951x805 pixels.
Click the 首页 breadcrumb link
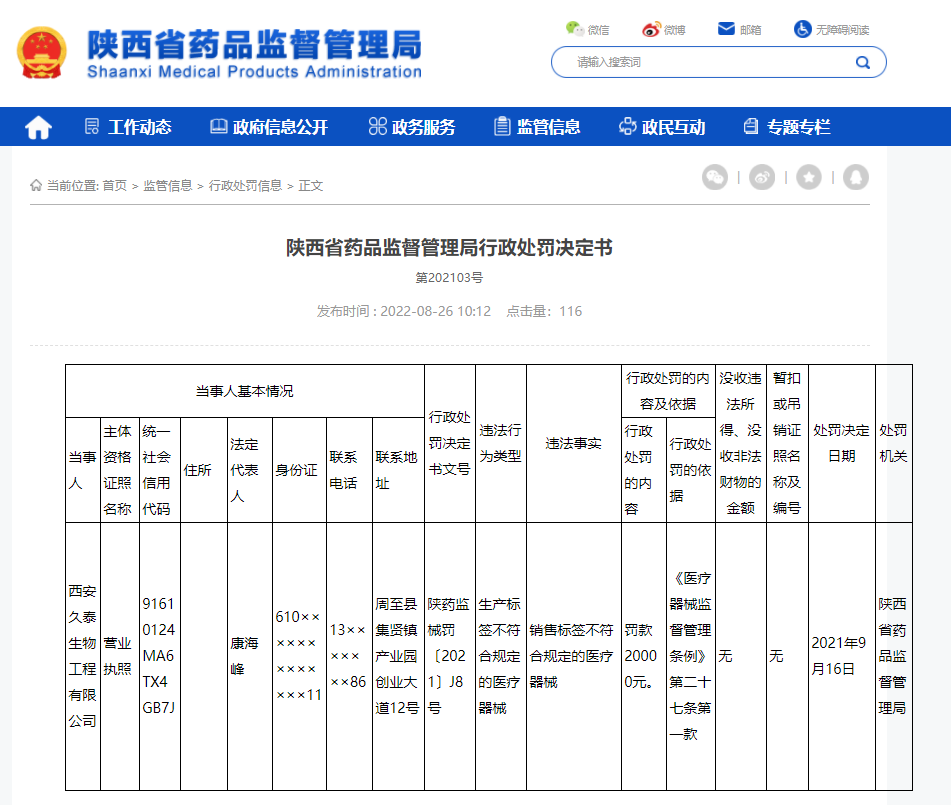coord(115,186)
